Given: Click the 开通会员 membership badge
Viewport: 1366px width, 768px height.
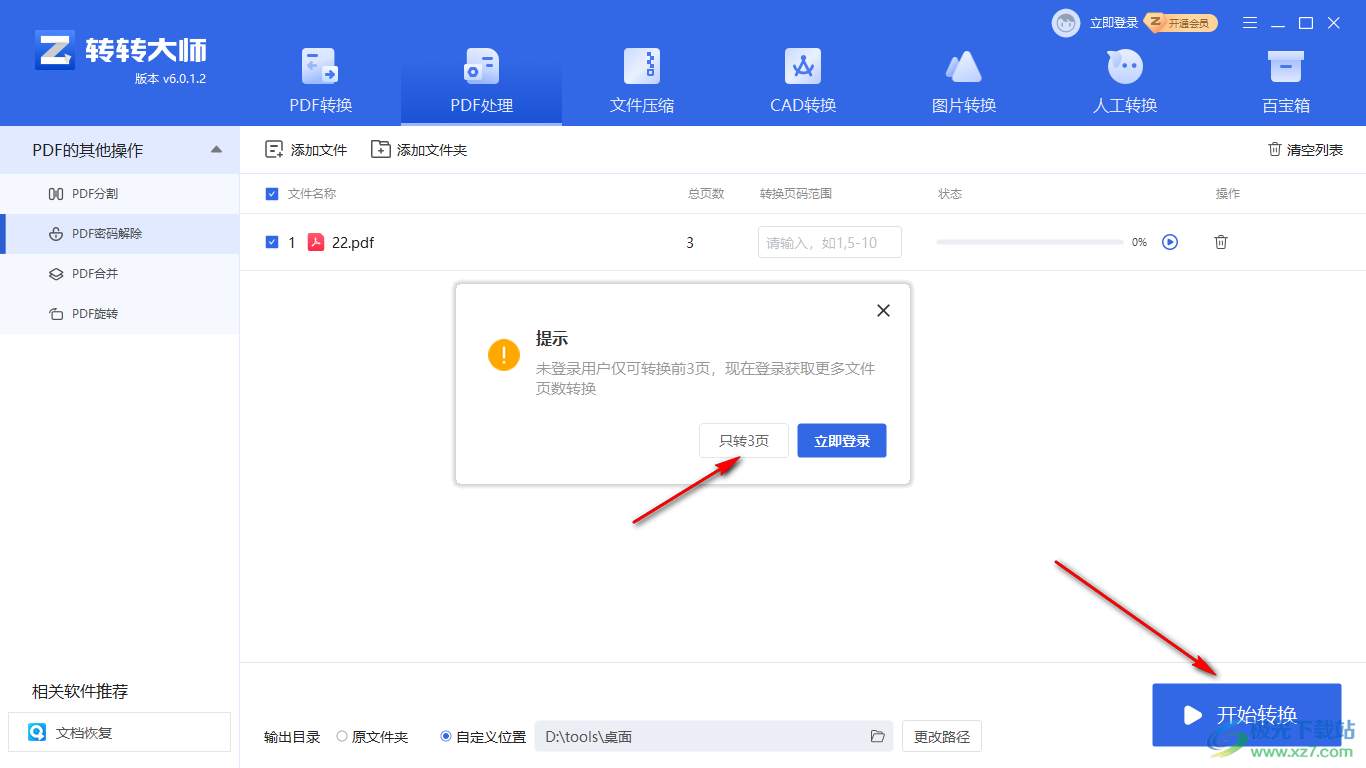Looking at the screenshot, I should 1181,23.
